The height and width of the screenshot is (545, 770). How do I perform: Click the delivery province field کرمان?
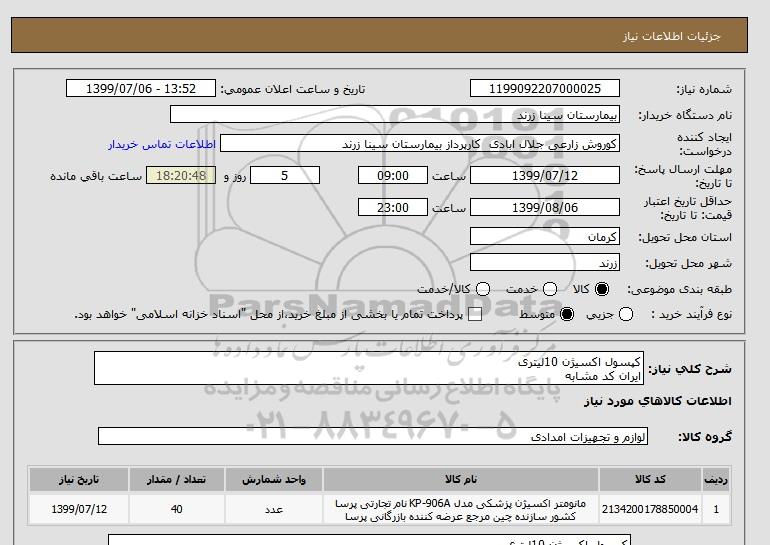[x=545, y=237]
